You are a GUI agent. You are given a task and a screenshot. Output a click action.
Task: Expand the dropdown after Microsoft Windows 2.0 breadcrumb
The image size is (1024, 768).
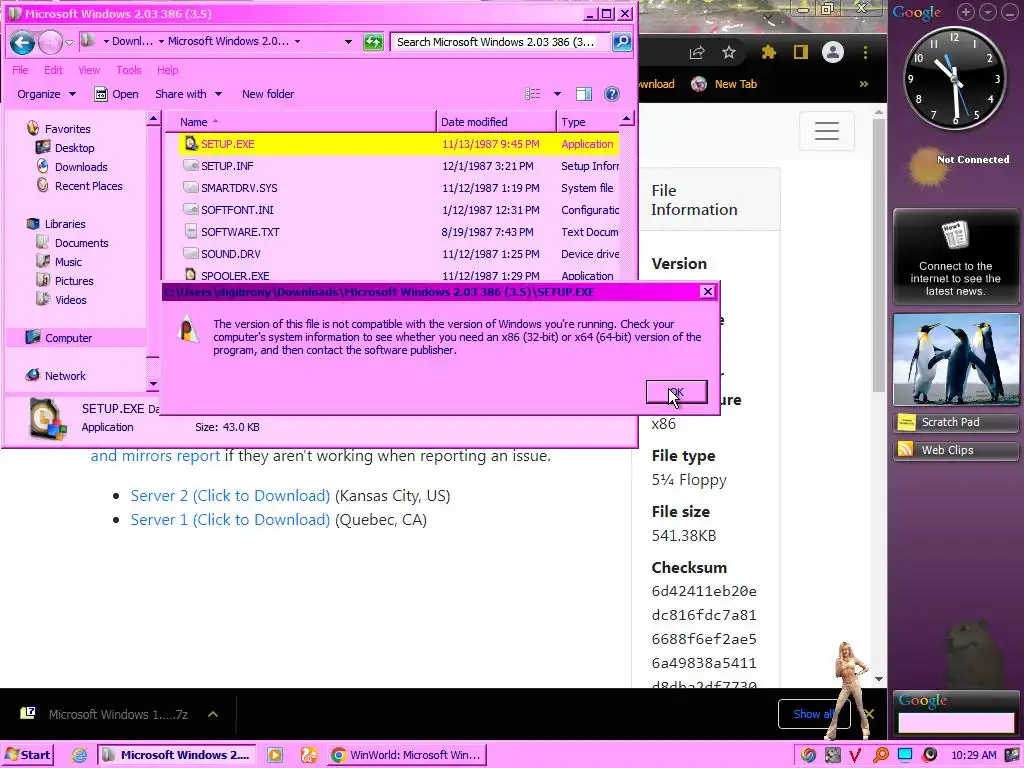[297, 41]
